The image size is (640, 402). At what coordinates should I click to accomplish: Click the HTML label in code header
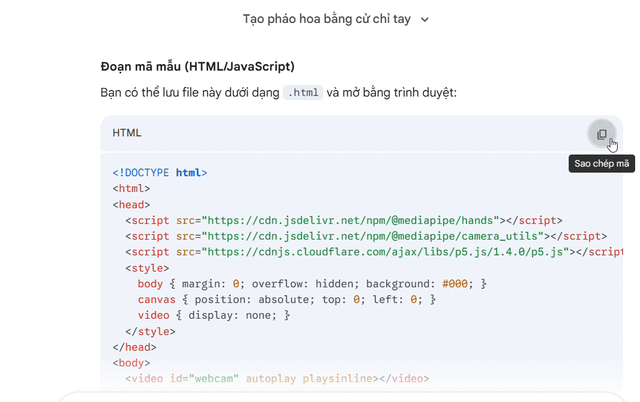(127, 133)
